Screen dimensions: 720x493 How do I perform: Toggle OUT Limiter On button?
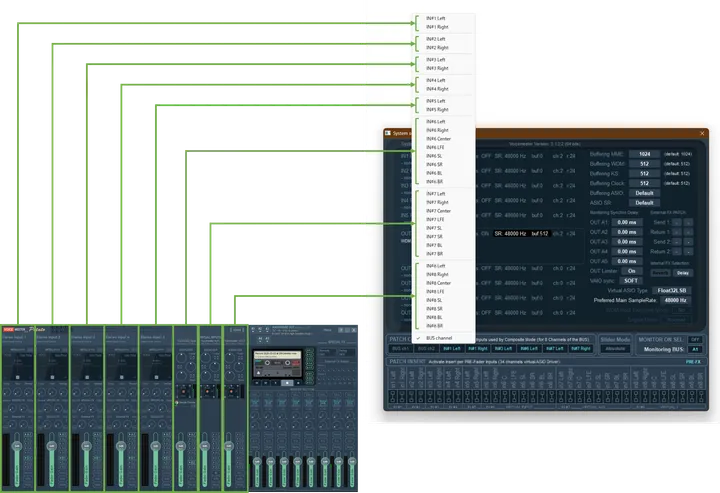[631, 271]
